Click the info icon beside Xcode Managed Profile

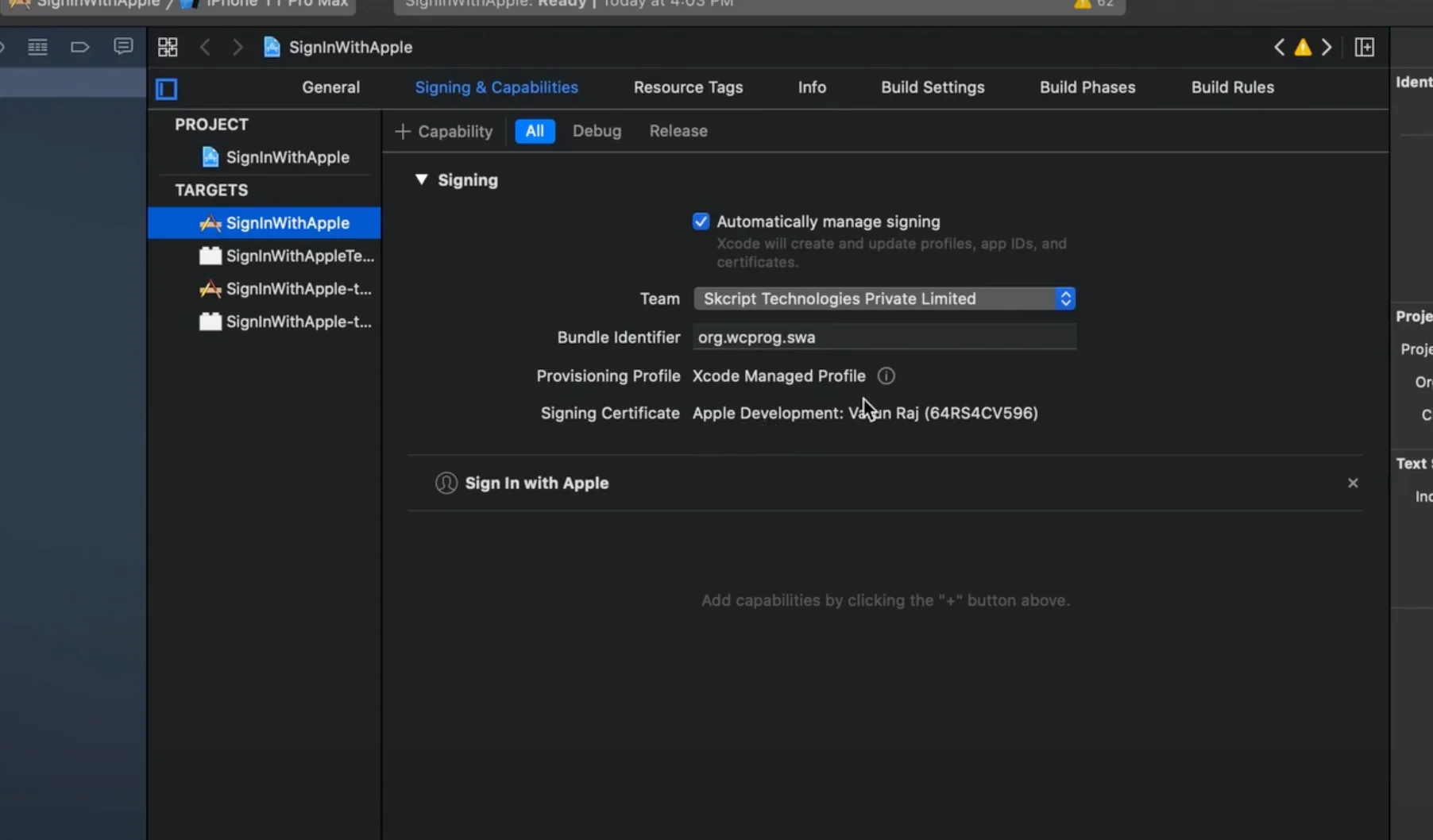tap(886, 376)
